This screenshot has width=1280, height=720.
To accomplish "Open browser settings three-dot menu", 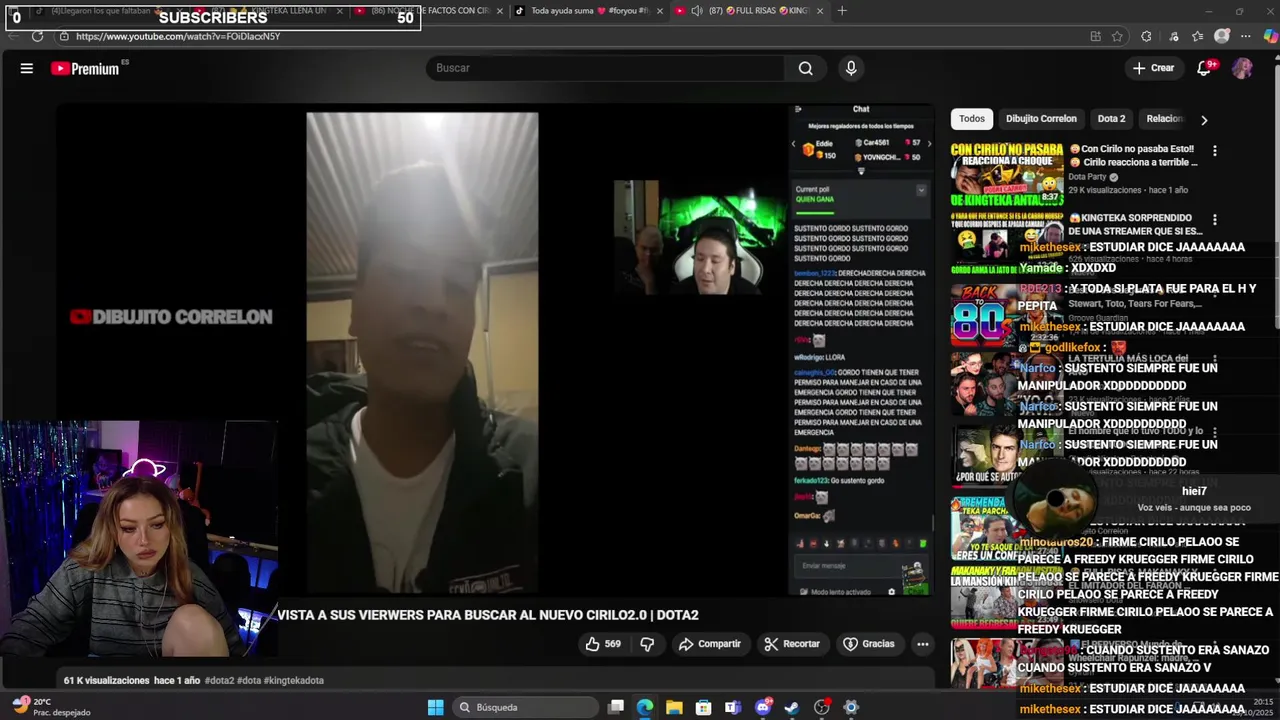I will pos(1245,36).
